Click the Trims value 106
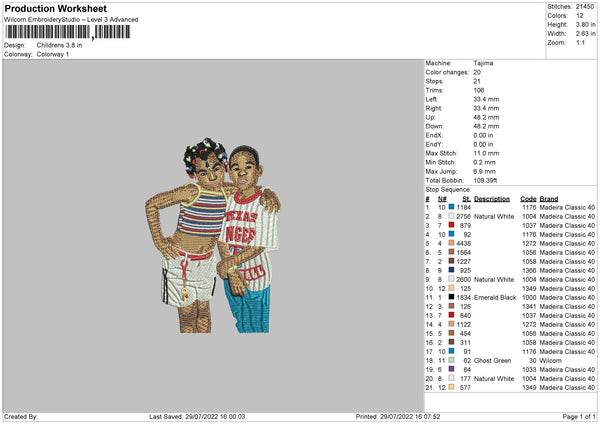Image resolution: width=600 pixels, height=424 pixels. tap(479, 90)
